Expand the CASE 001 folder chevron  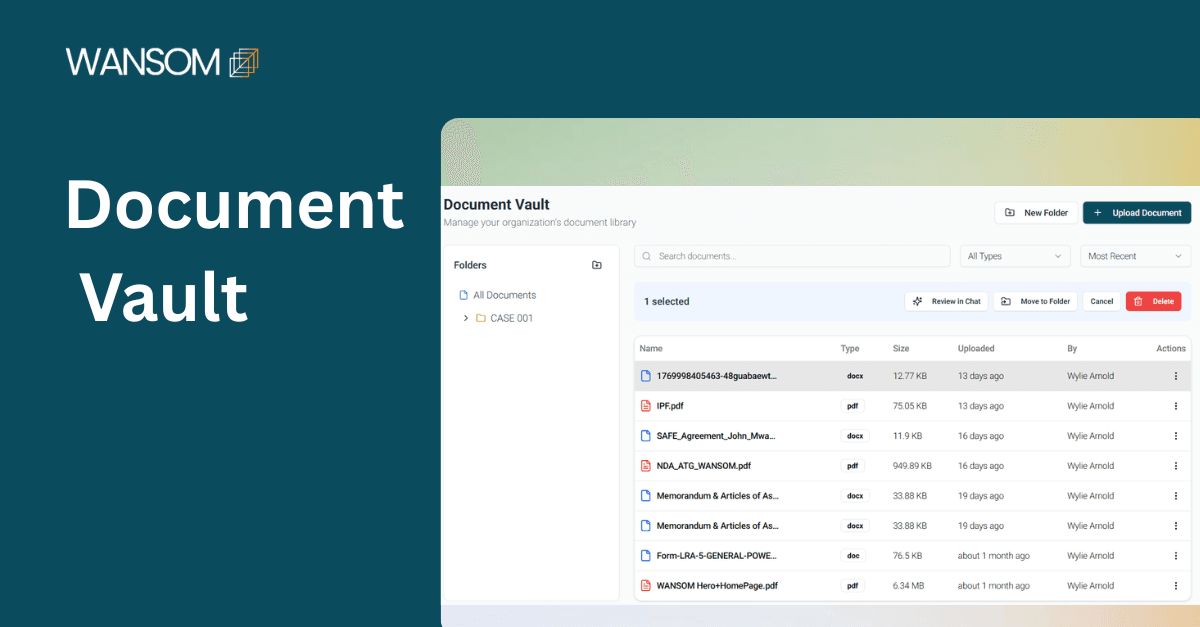point(465,318)
